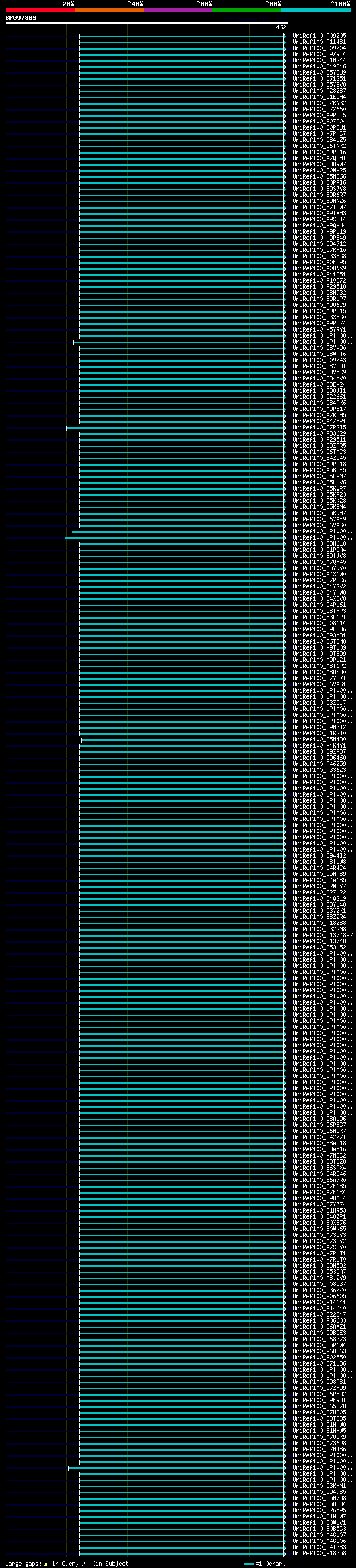Pick the UniRef100_Q5ME66 hit label

[x=319, y=176]
